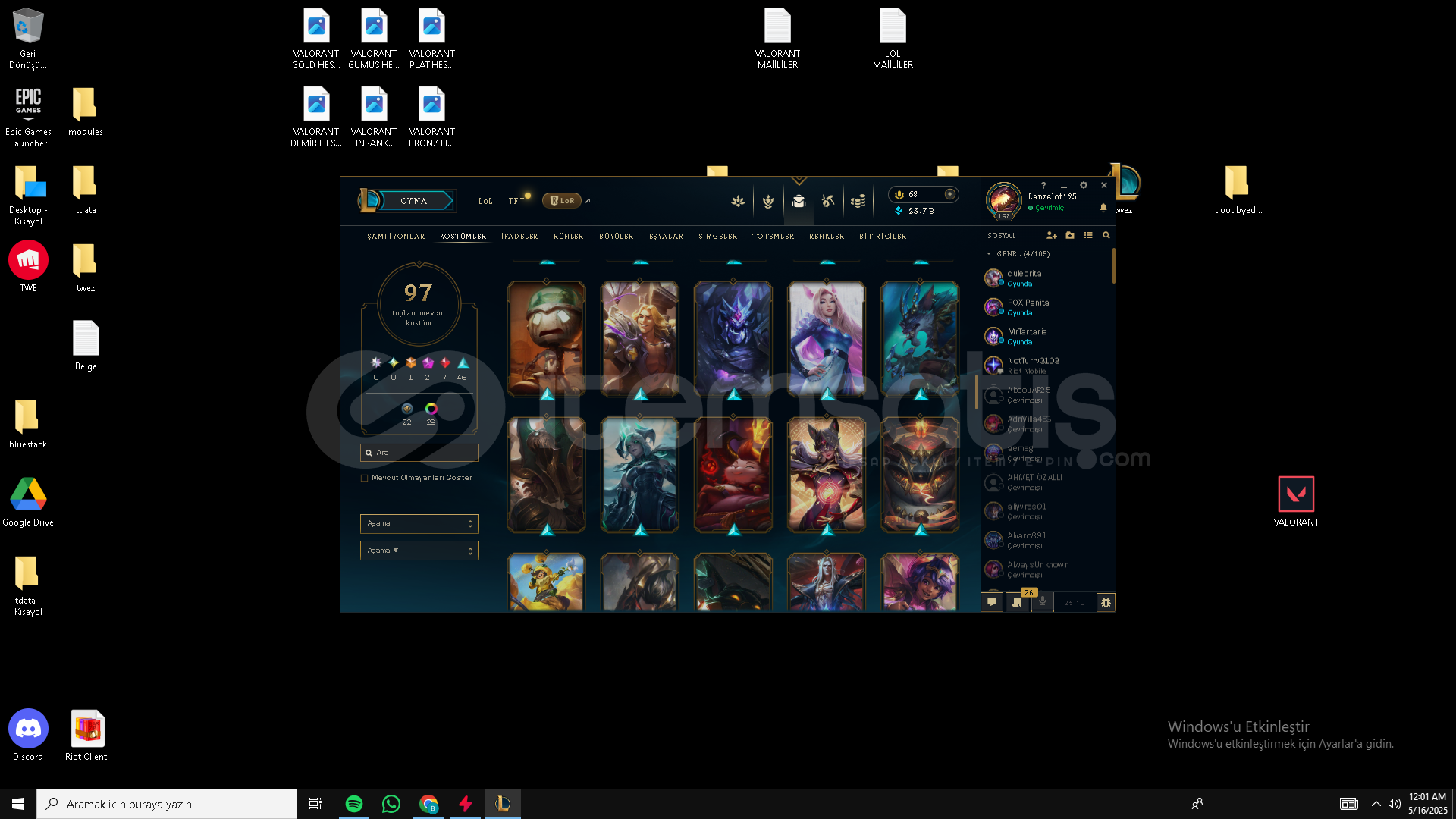Click the red rarity gem showing 7
This screenshot has height=819, width=1456.
(445, 363)
